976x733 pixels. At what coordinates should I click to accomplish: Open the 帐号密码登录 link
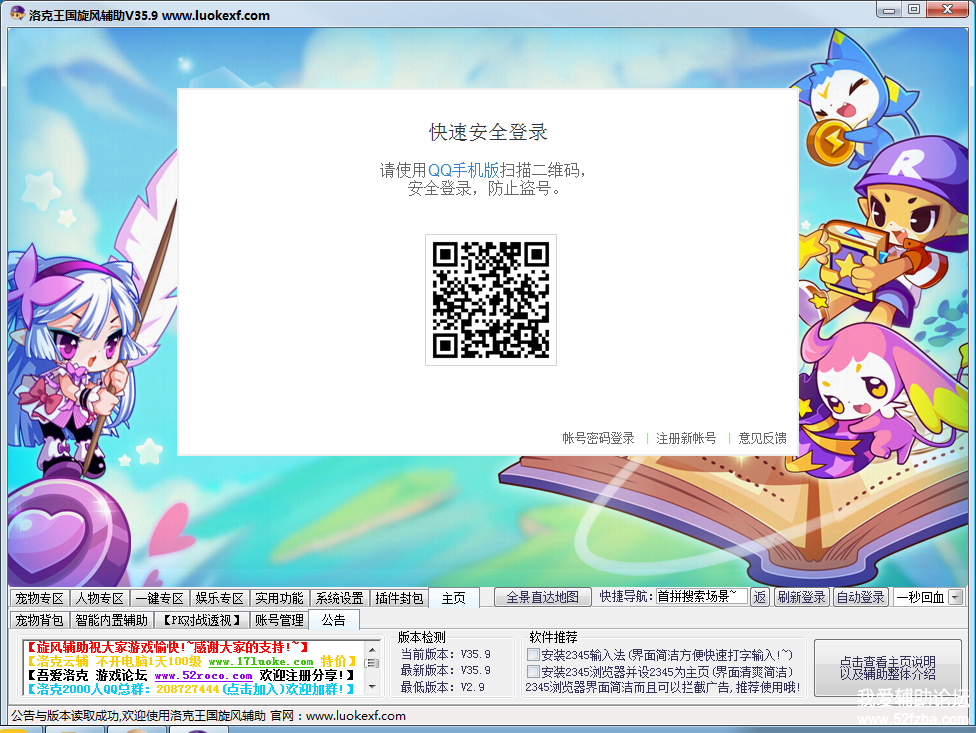click(x=598, y=438)
